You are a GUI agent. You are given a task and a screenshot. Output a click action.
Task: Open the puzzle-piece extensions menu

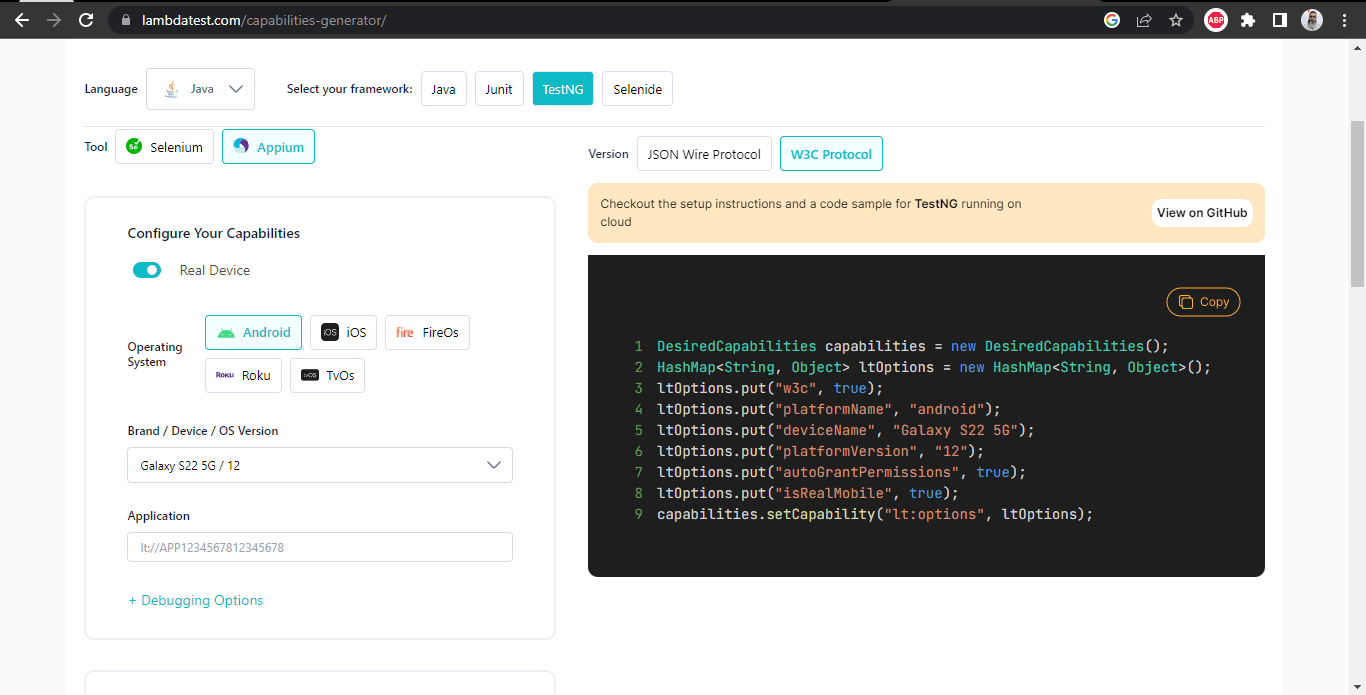click(1247, 20)
